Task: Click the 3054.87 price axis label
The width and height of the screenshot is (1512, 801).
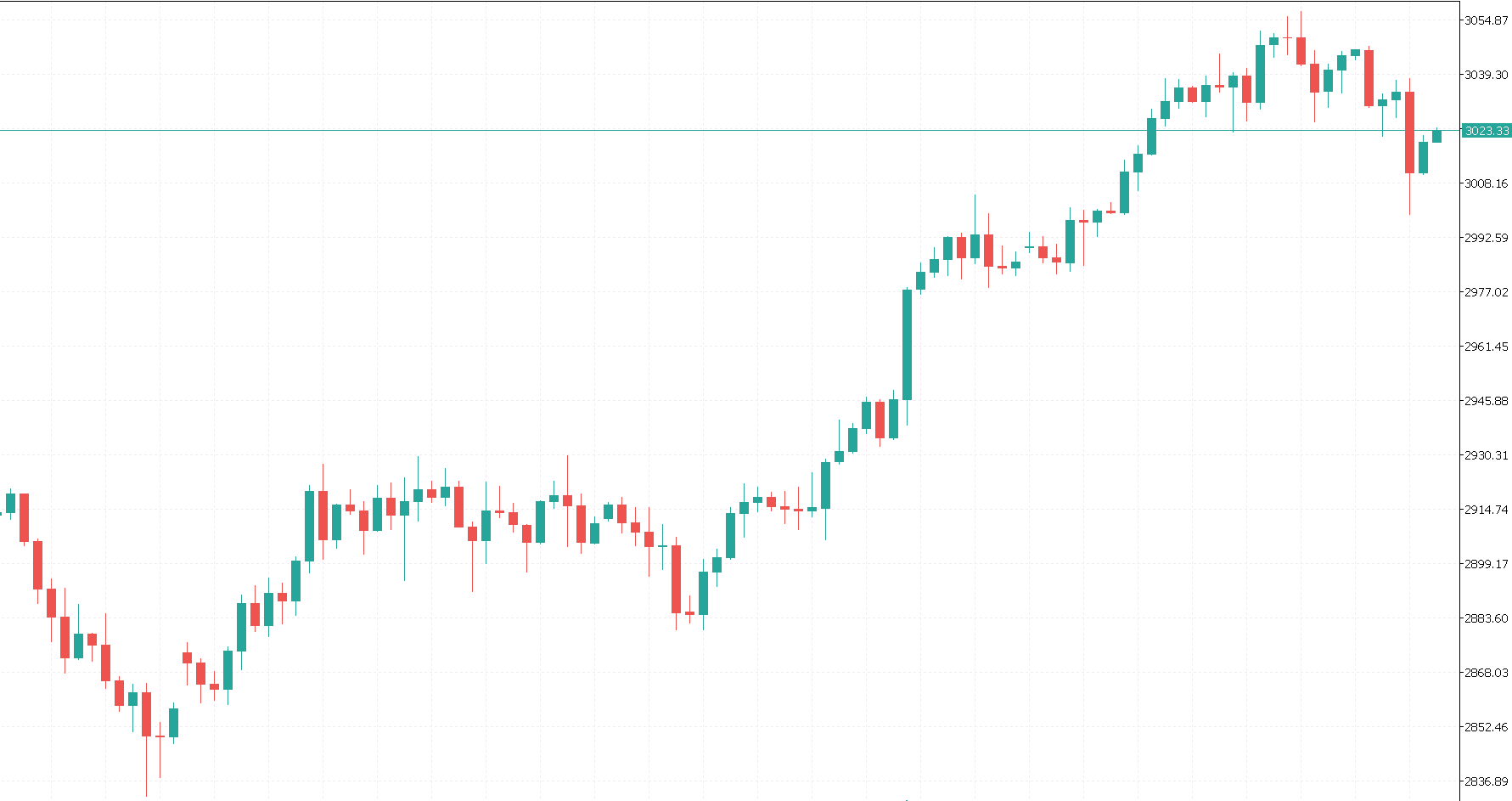Action: 1486,20
